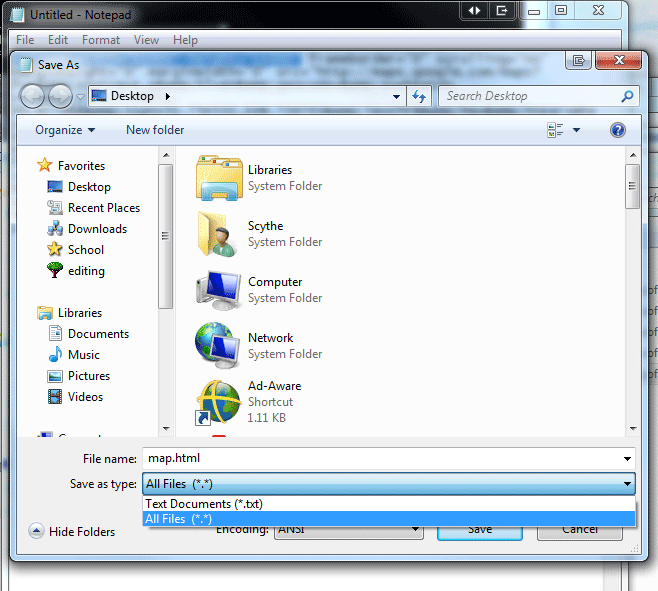The image size is (658, 591).
Task: Expand the Desktop breadcrumb arrow
Action: pyautogui.click(x=168, y=97)
